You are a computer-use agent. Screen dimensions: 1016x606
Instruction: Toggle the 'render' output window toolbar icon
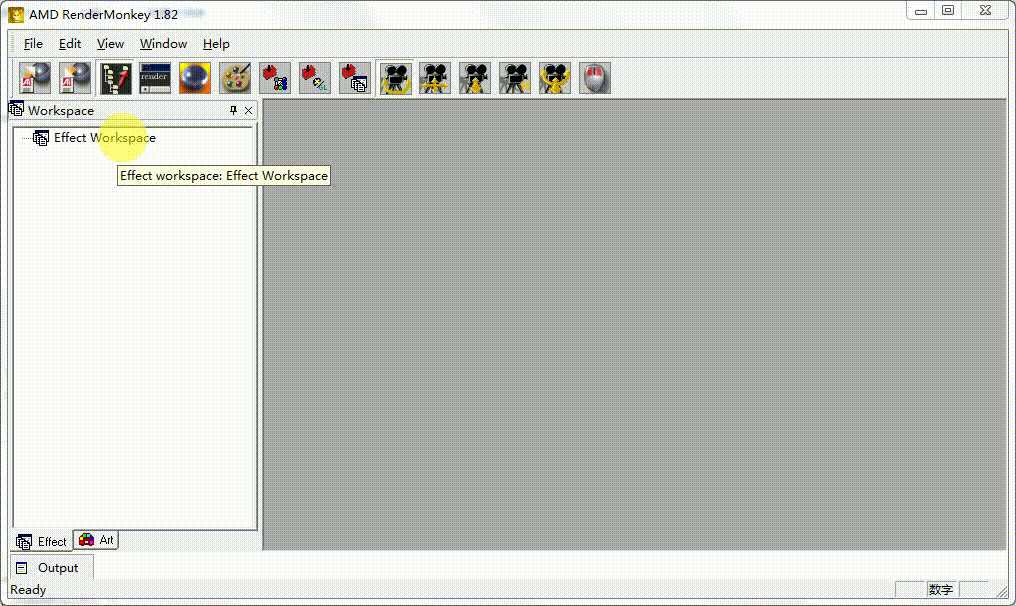point(155,78)
